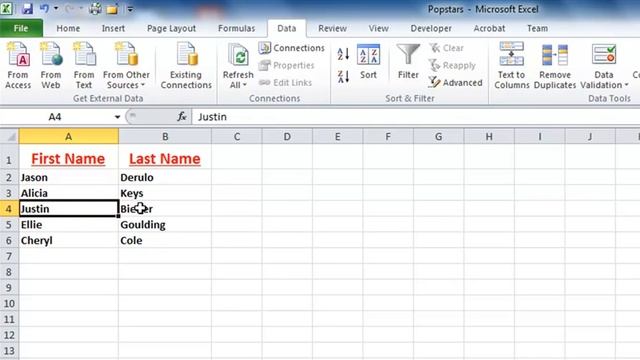Click the First Name header cell
Screen dimensions: 640x360
pos(69,157)
